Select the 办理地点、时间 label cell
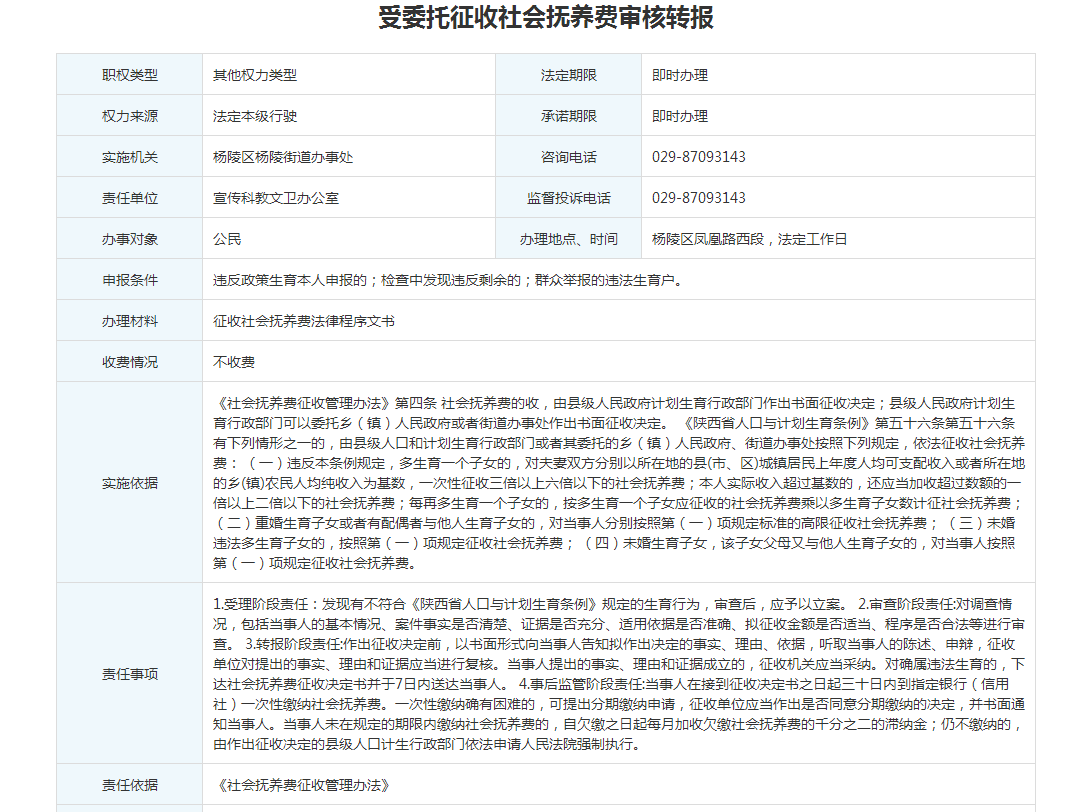This screenshot has height=812, width=1086. [568, 239]
